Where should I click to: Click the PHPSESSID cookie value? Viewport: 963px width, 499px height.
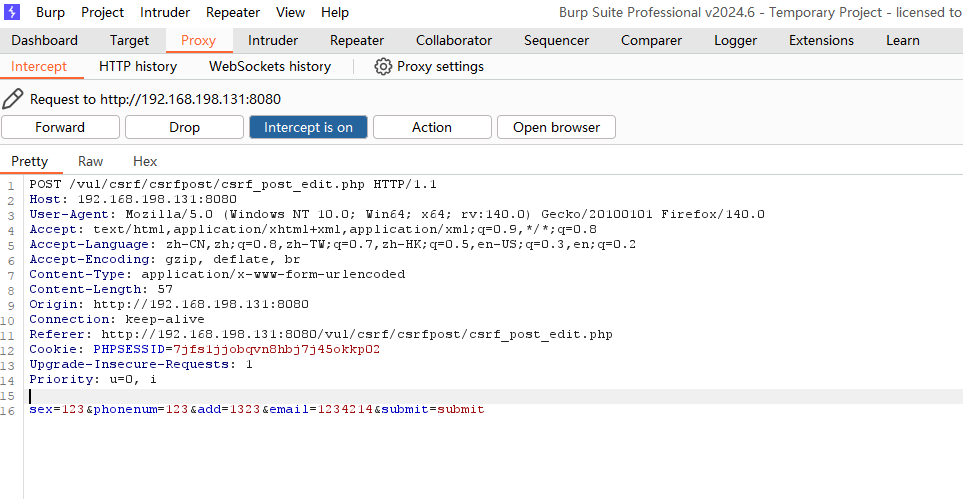click(x=276, y=349)
